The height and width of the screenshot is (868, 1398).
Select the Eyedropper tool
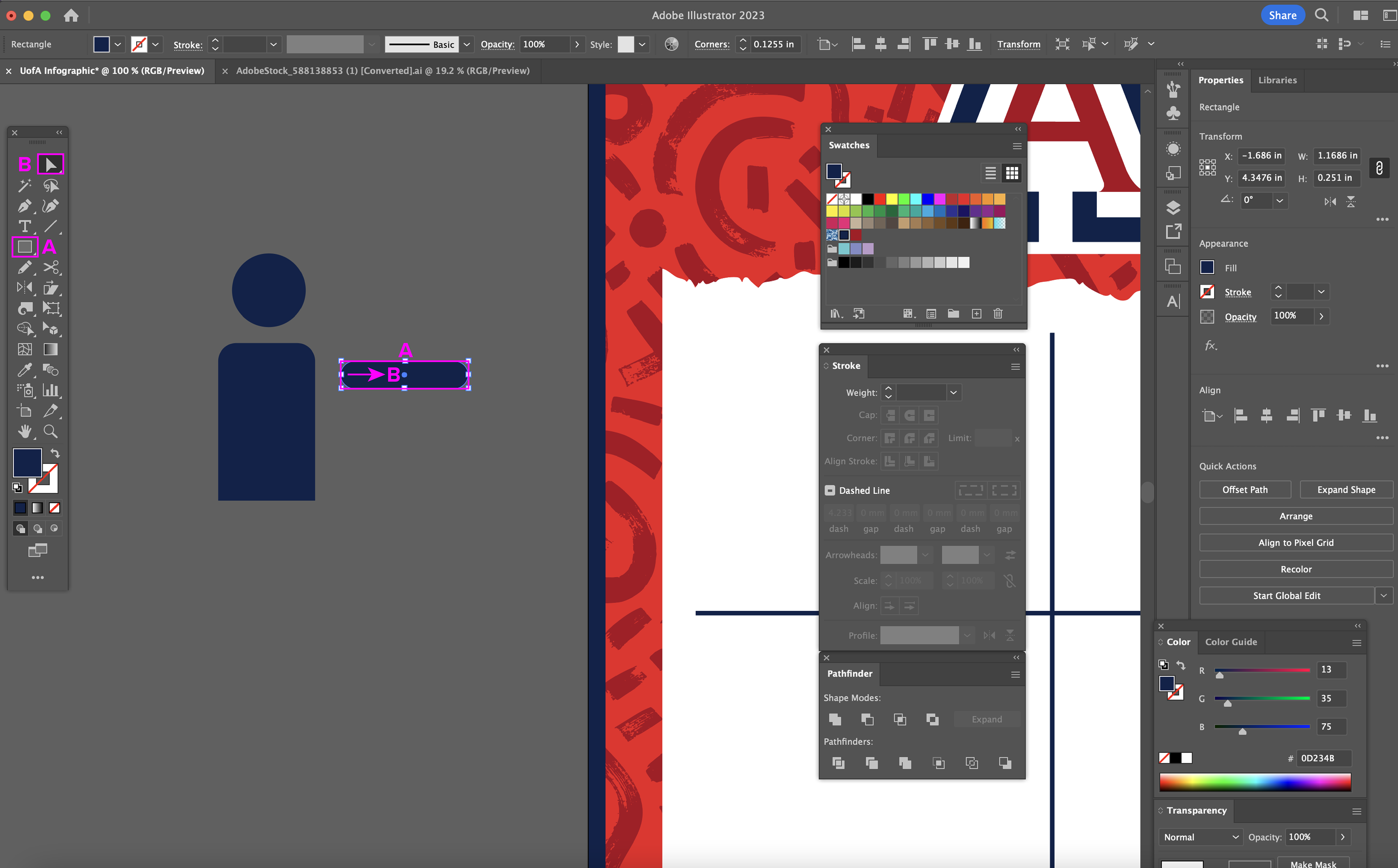pos(24,370)
